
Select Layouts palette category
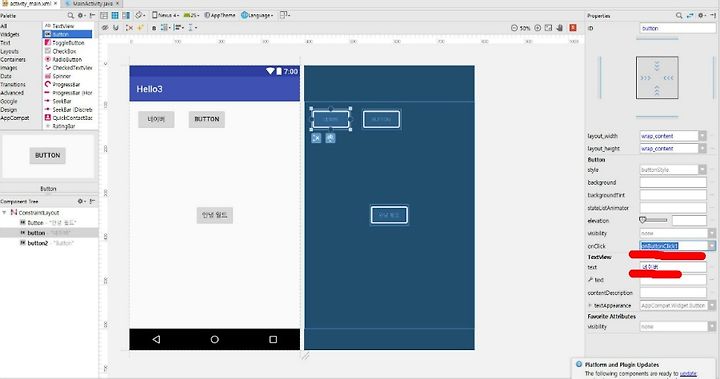click(x=9, y=51)
